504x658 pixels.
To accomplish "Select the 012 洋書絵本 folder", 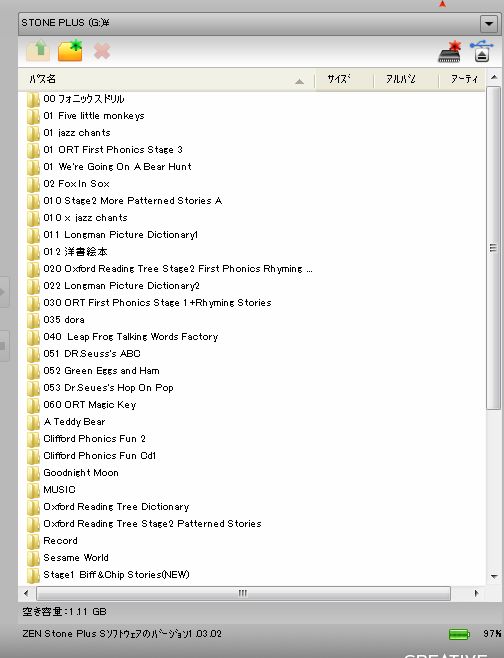I will click(67, 252).
